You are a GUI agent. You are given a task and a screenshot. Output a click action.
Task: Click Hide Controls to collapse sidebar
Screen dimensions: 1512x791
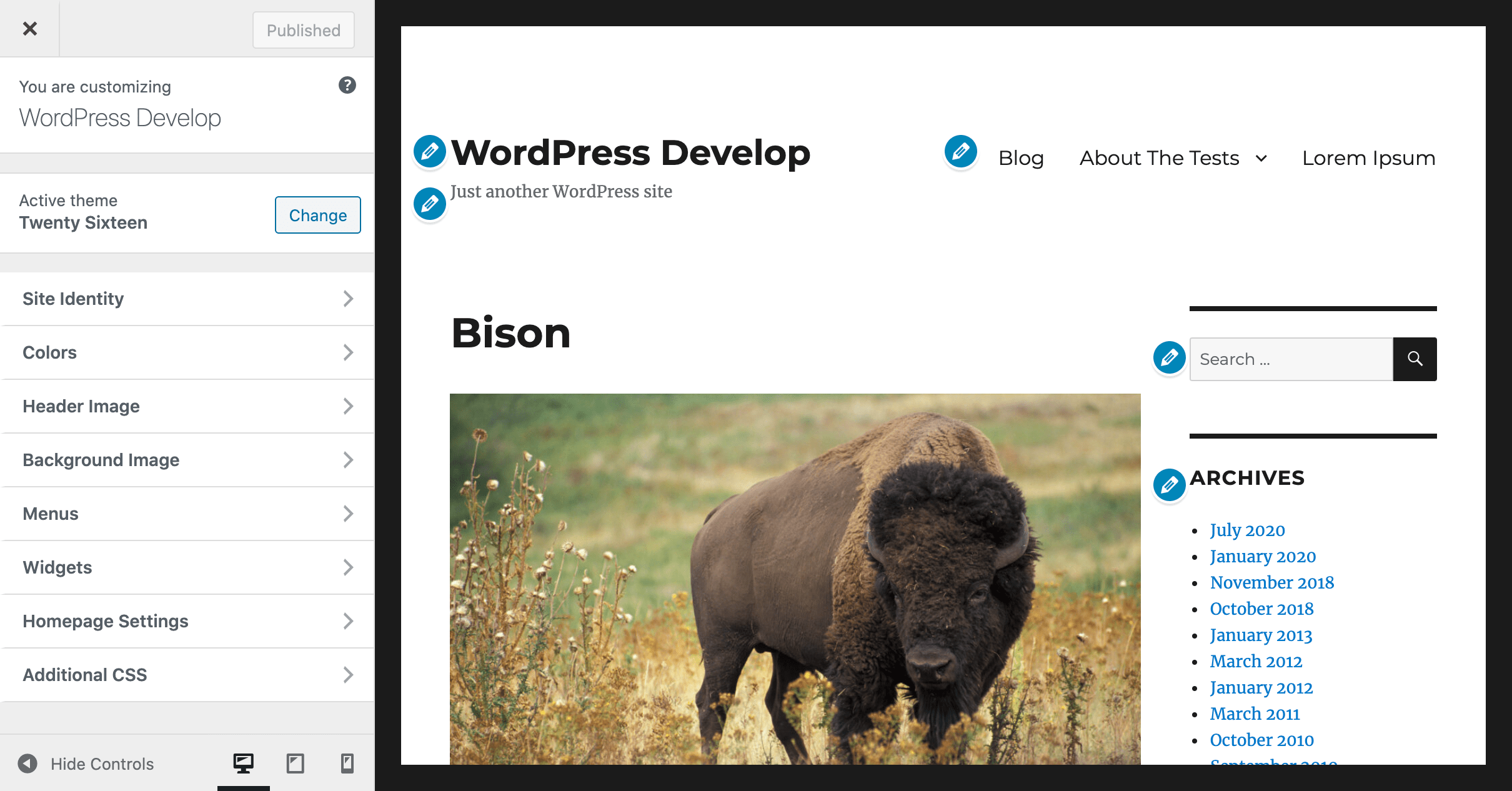(86, 764)
